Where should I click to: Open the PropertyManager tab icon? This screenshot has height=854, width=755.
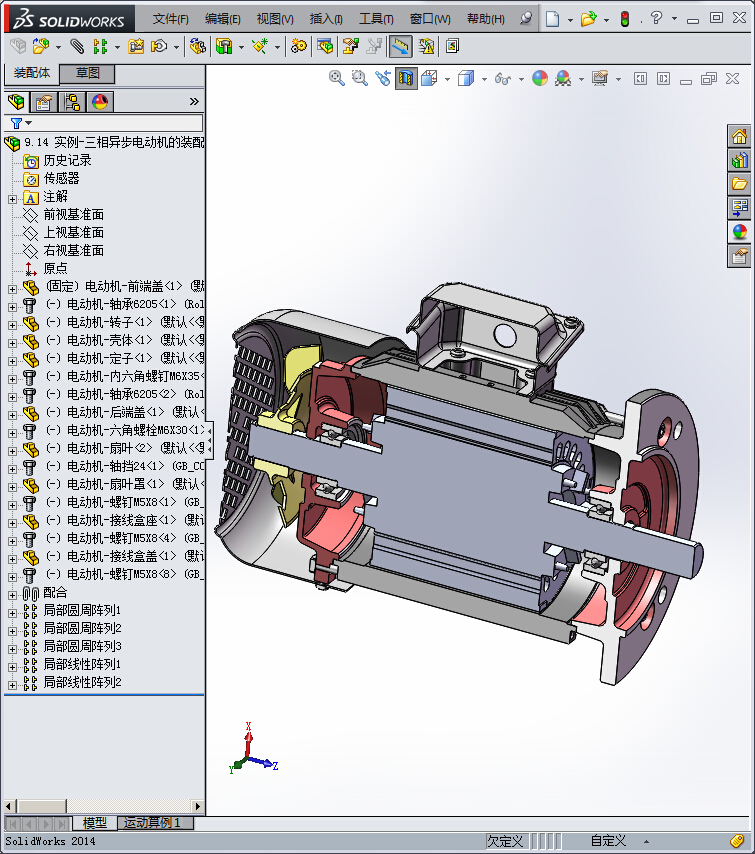(44, 102)
